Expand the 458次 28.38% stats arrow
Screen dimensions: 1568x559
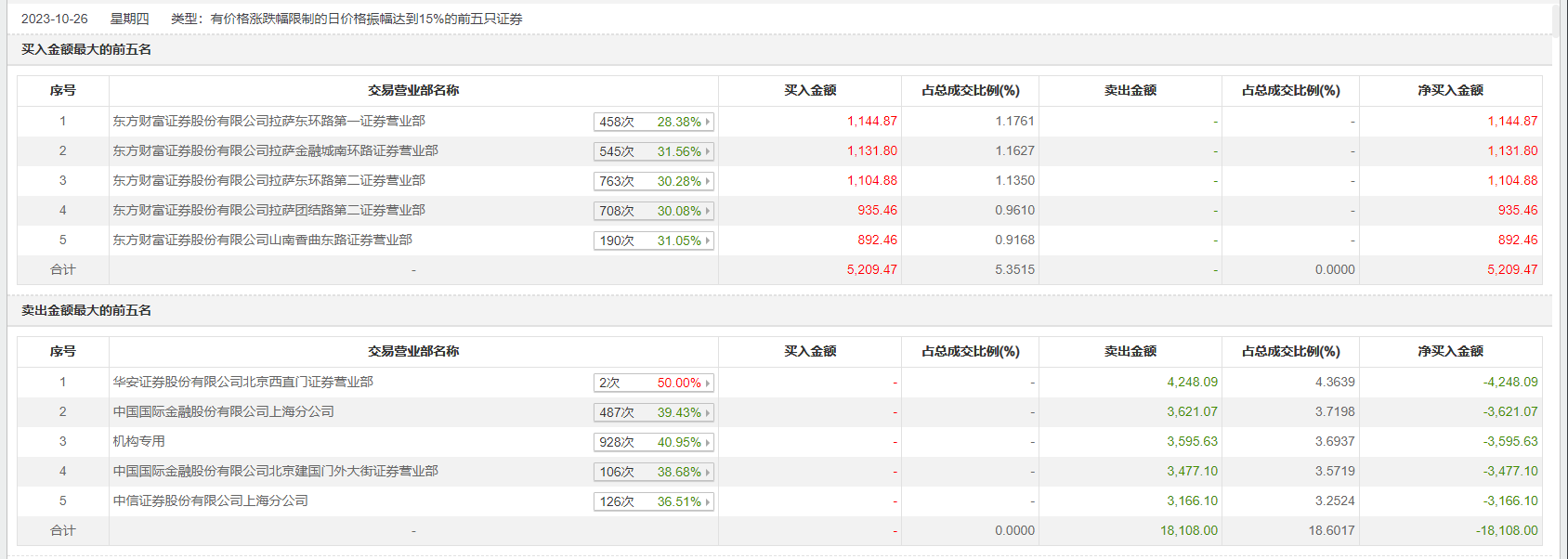[708, 122]
